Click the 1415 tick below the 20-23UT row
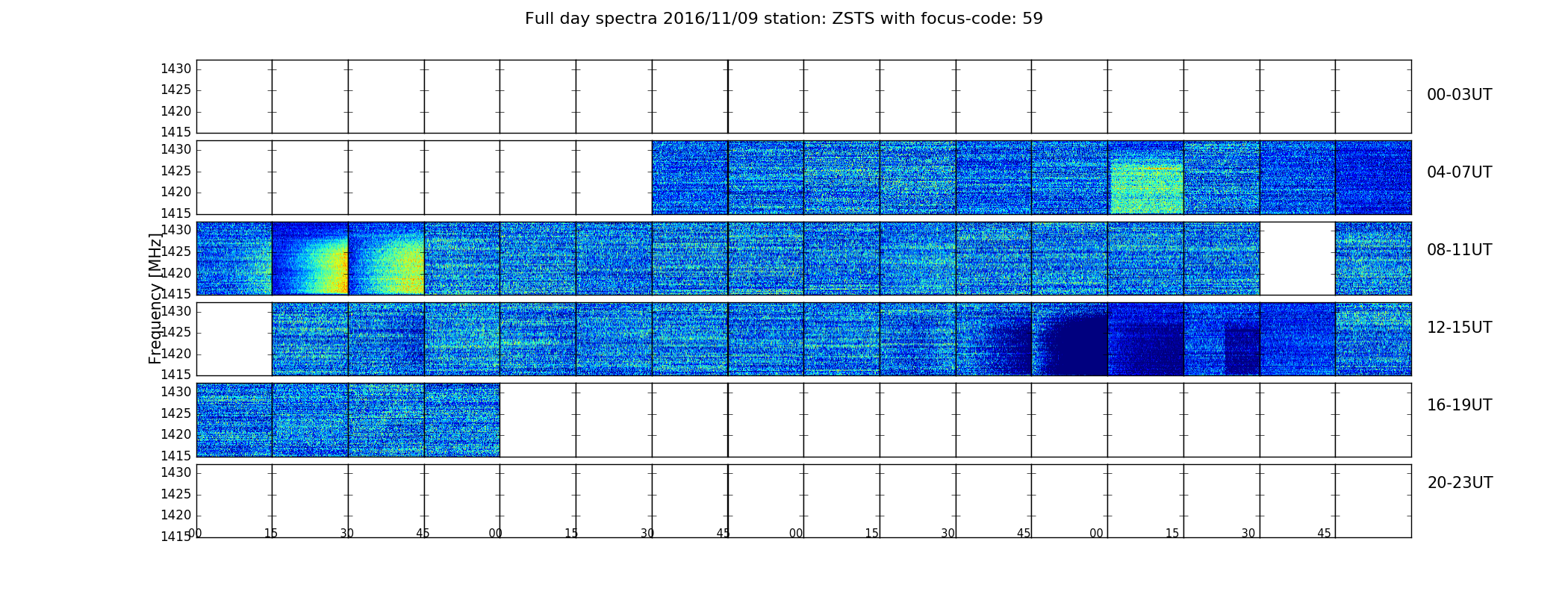Screen dimensions: 1568x597 coord(176,537)
